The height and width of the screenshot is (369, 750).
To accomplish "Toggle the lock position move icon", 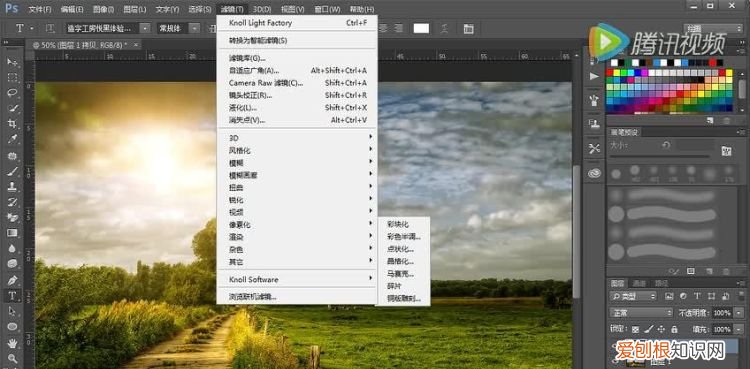I will coord(662,329).
